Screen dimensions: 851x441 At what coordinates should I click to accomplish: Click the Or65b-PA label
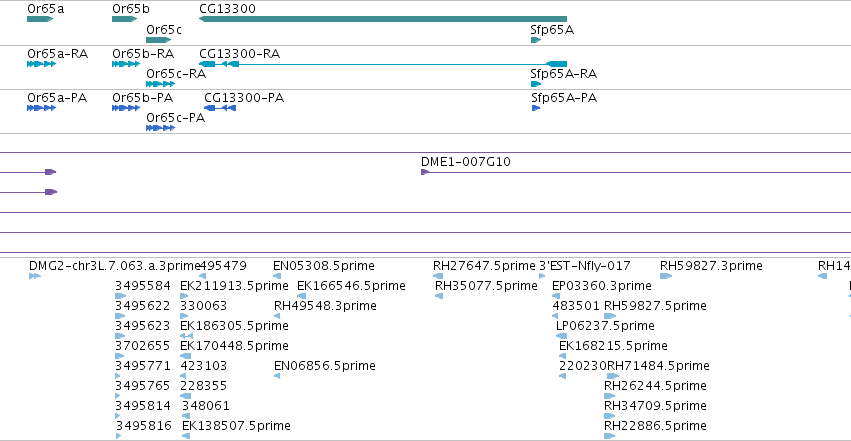143,98
